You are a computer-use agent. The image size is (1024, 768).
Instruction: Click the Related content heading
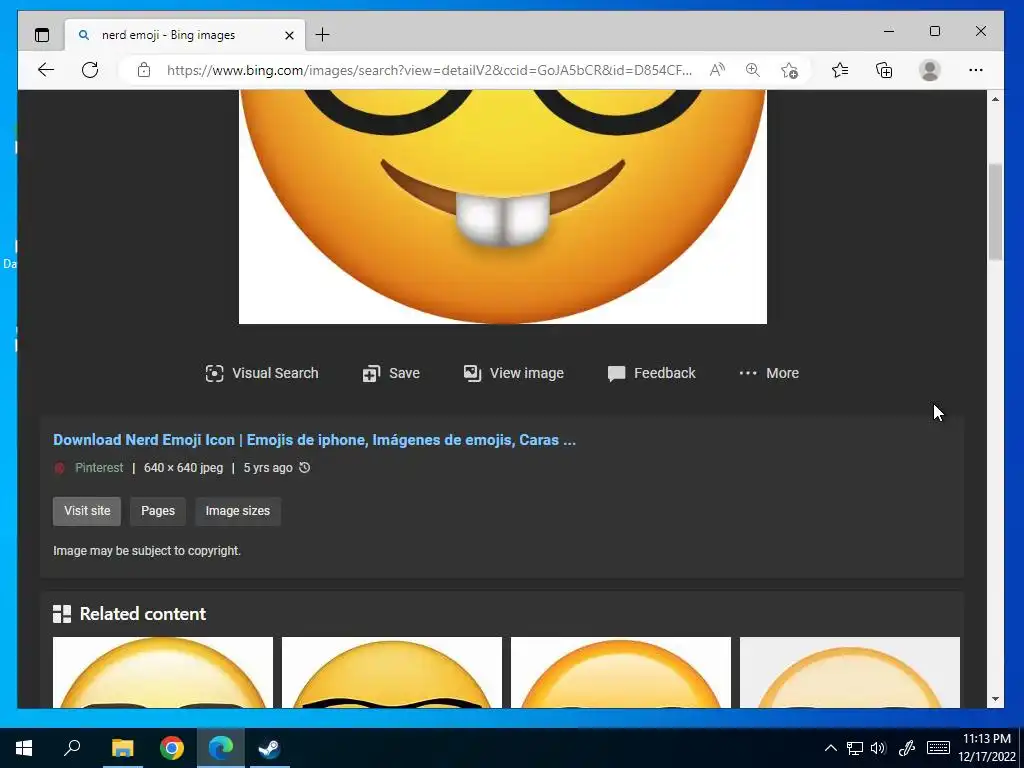(142, 614)
